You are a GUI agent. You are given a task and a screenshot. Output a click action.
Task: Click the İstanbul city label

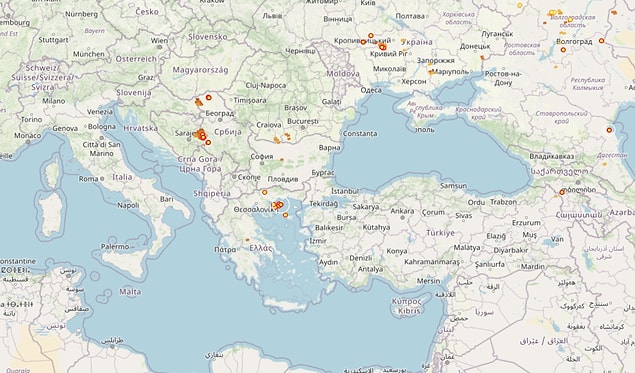pyautogui.click(x=345, y=191)
